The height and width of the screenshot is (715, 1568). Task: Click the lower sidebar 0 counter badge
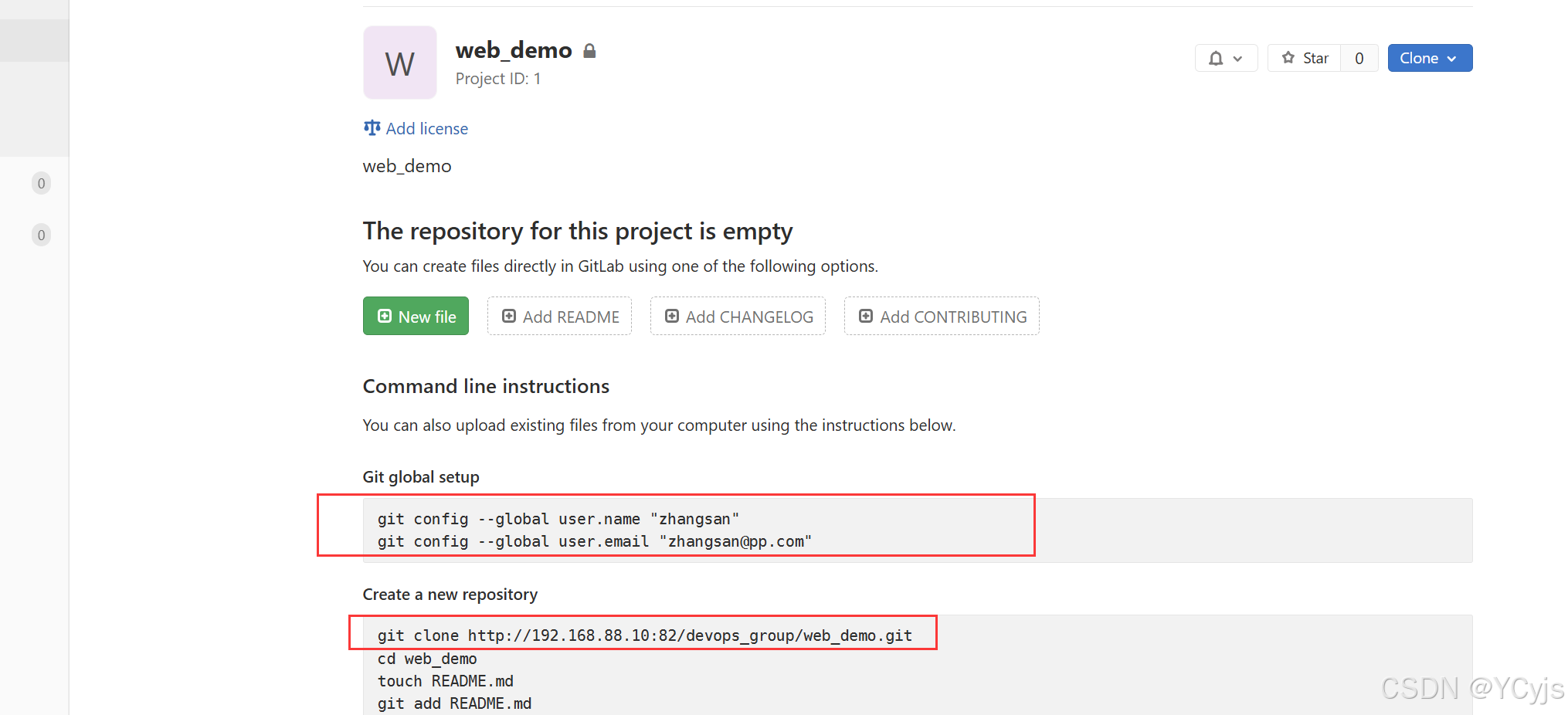pos(42,235)
